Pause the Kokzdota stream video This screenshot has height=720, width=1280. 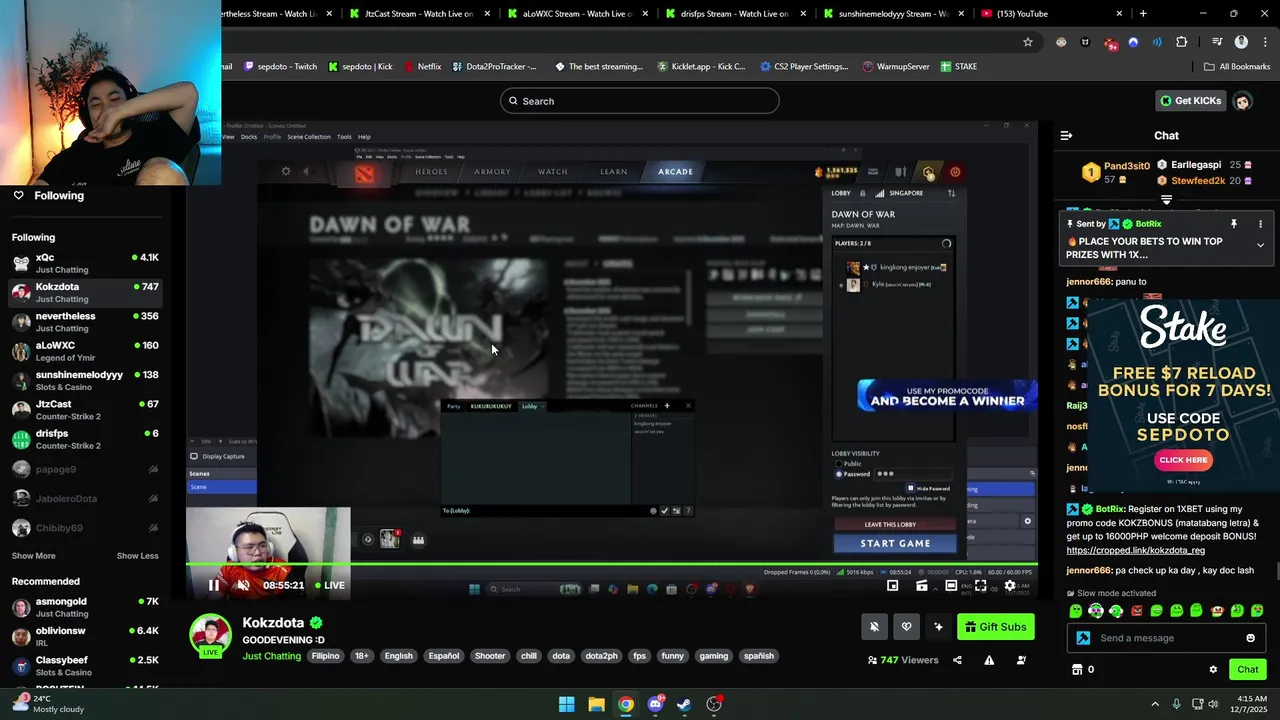213,586
